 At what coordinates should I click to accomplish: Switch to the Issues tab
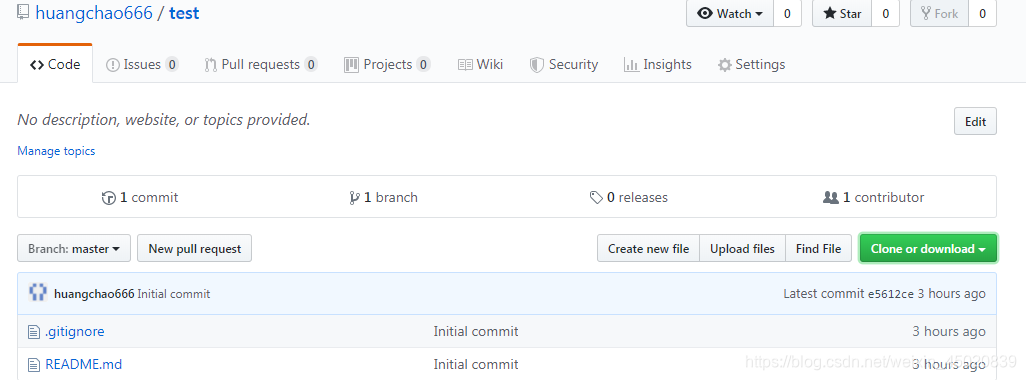click(142, 64)
